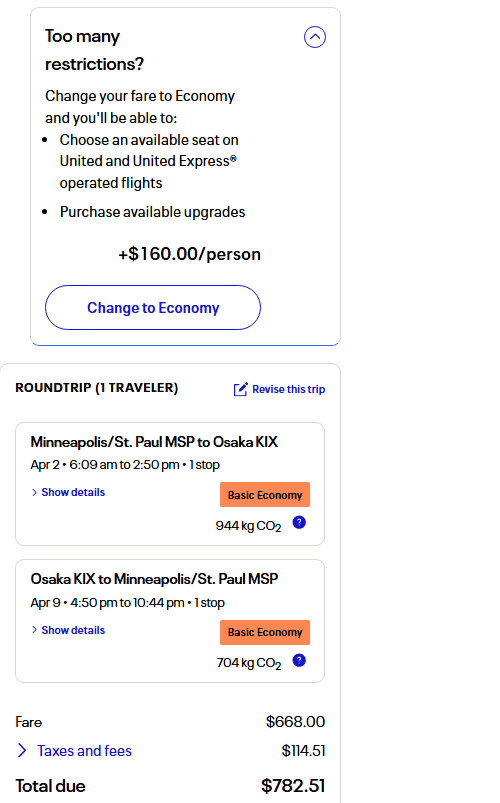
Task: Click the Change to Economy button
Action: coord(153,307)
